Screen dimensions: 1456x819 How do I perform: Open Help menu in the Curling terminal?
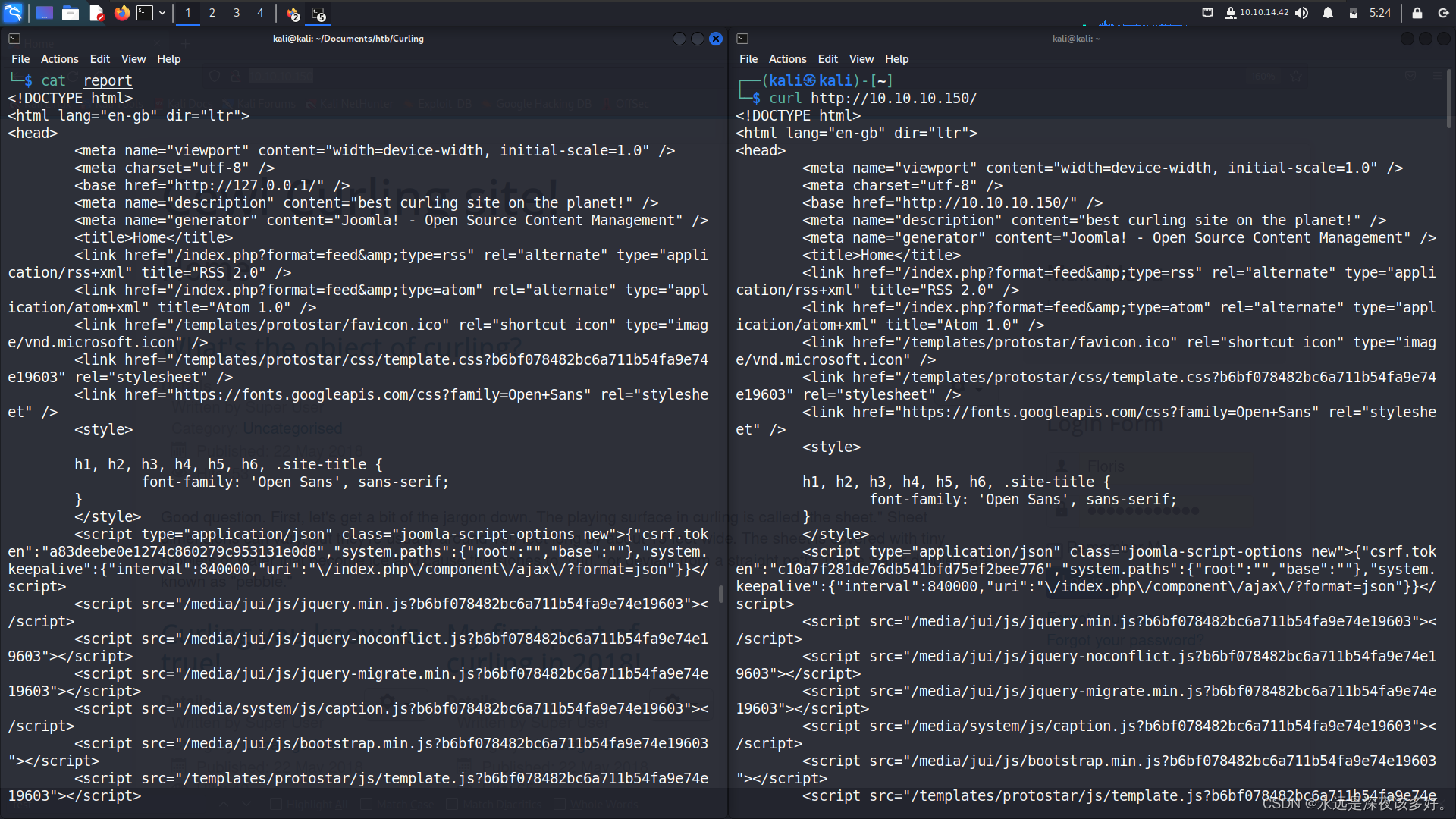(168, 59)
